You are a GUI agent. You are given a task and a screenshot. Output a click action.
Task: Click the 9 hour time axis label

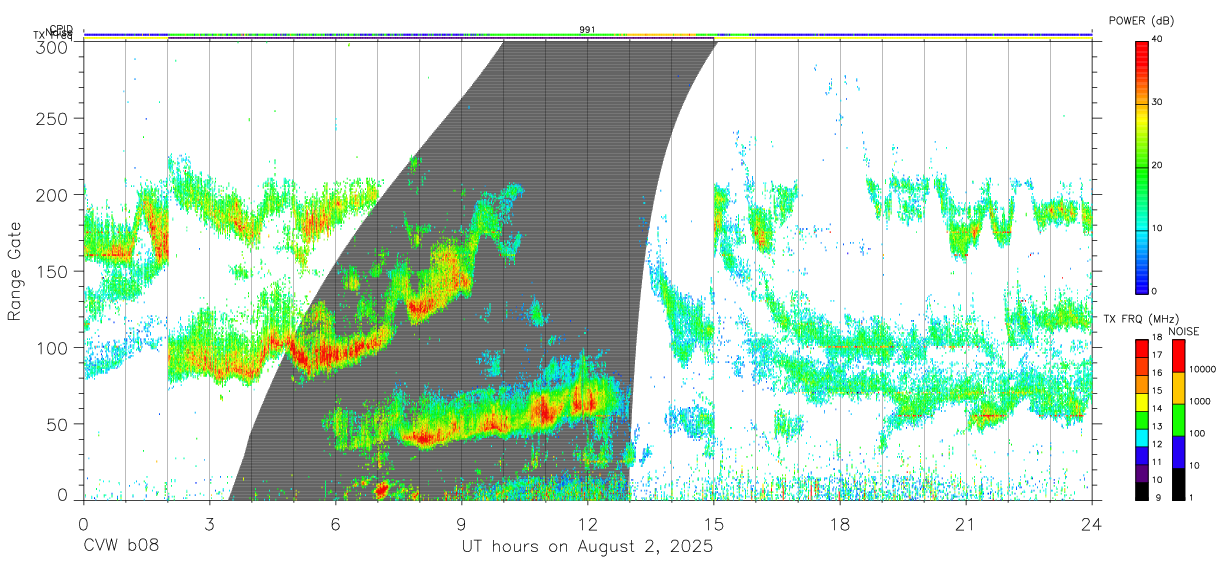(x=461, y=523)
